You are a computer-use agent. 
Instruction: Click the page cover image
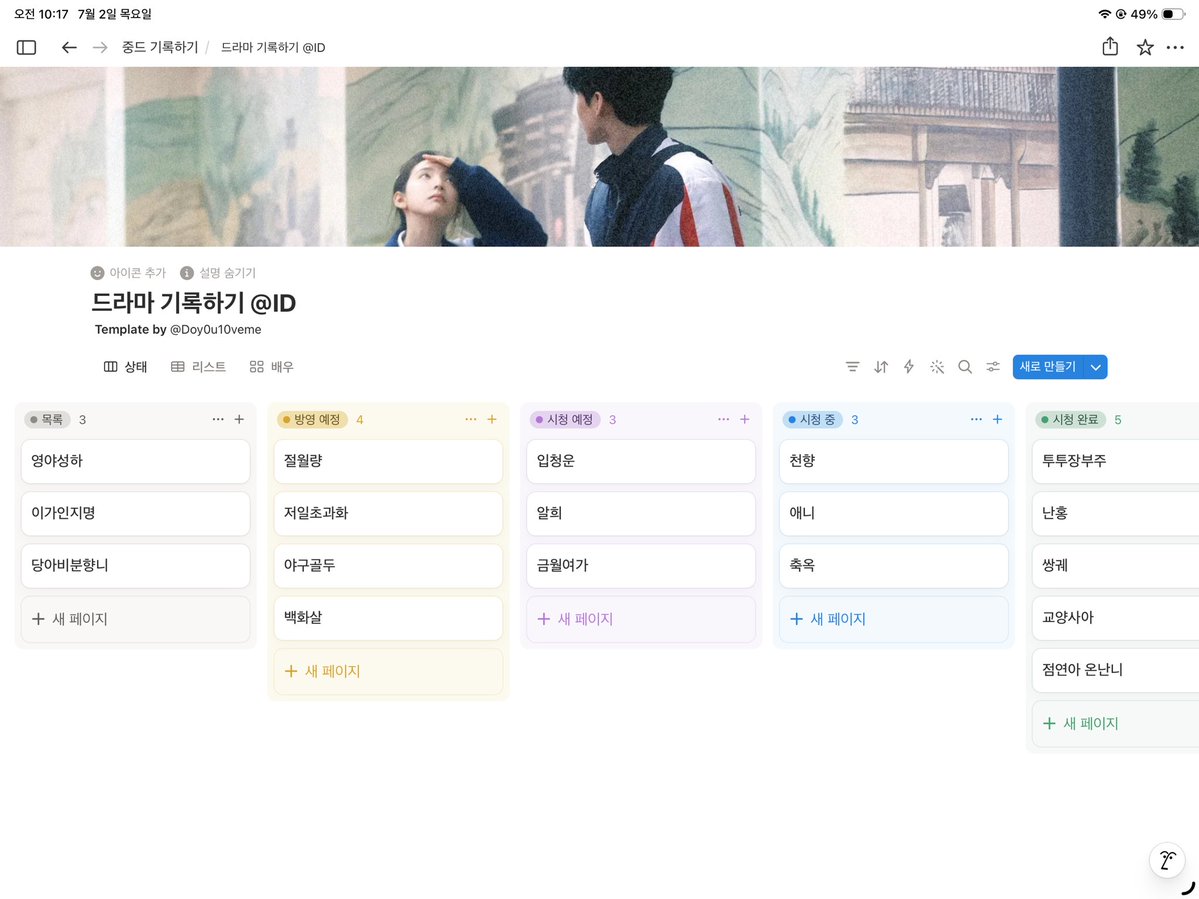pyautogui.click(x=600, y=157)
